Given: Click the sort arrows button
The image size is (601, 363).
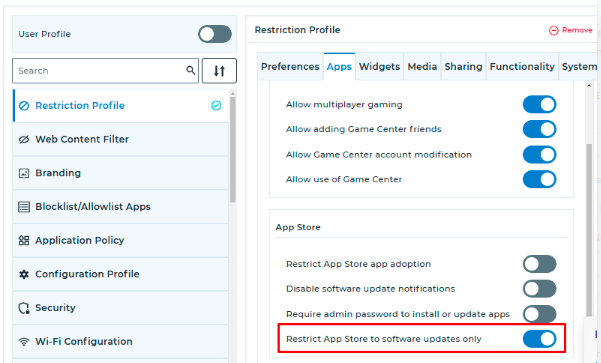Looking at the screenshot, I should 219,71.
